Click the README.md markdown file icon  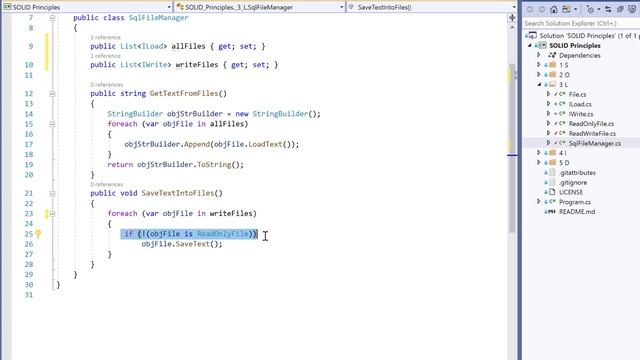pos(551,211)
